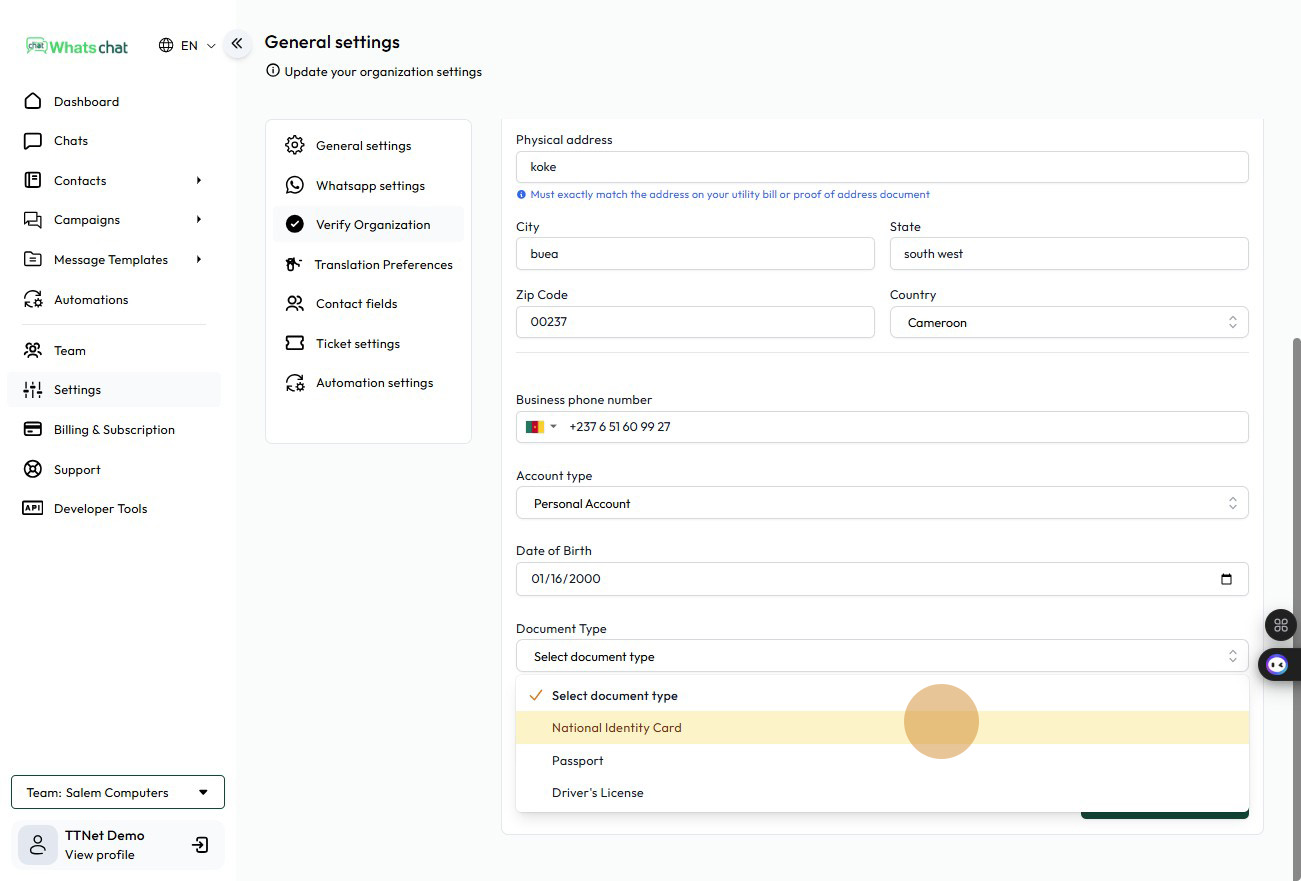Expand the Contacts submenu arrow
1301x881 pixels.
[198, 181]
